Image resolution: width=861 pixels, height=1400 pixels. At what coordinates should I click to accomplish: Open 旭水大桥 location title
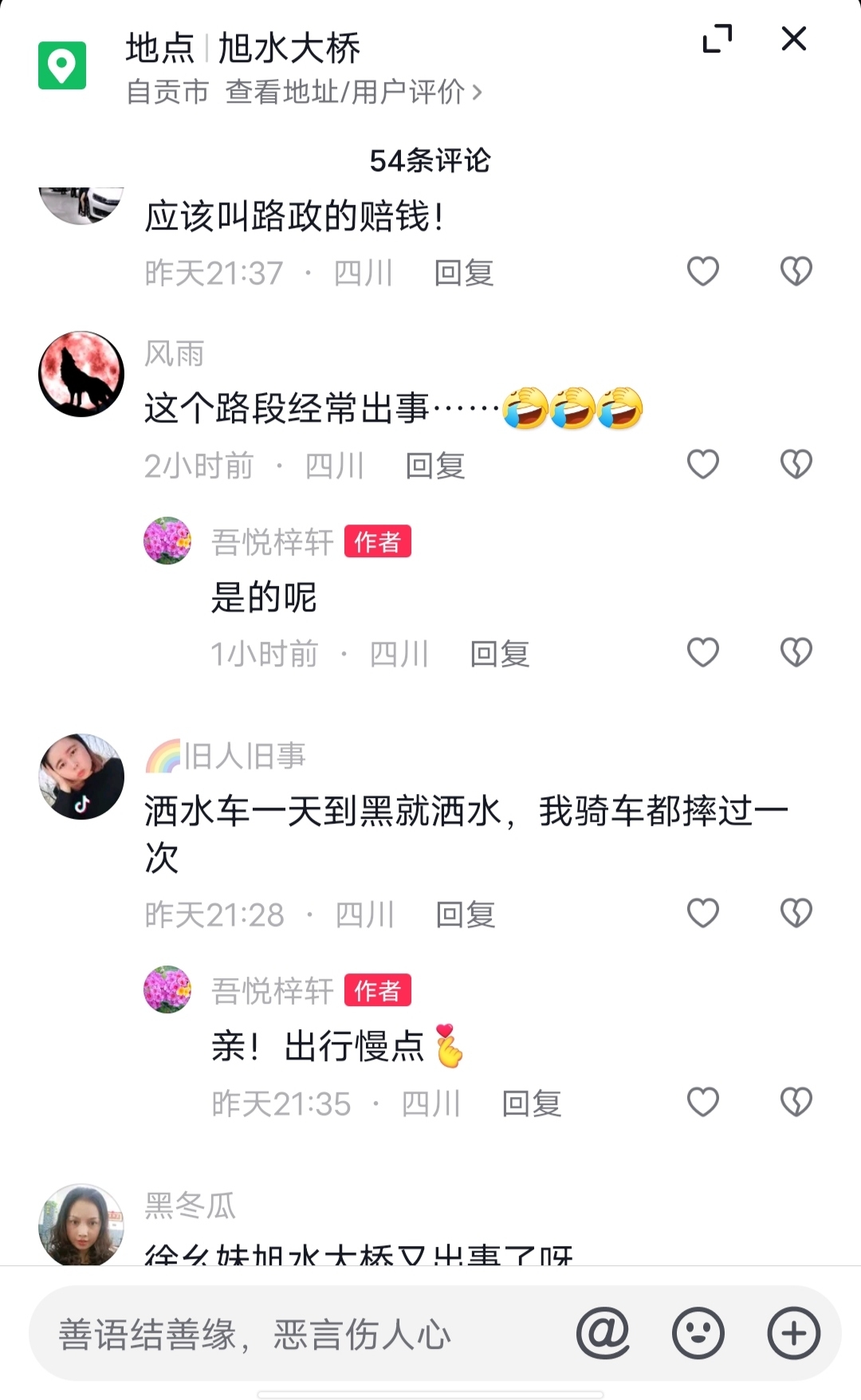click(289, 48)
